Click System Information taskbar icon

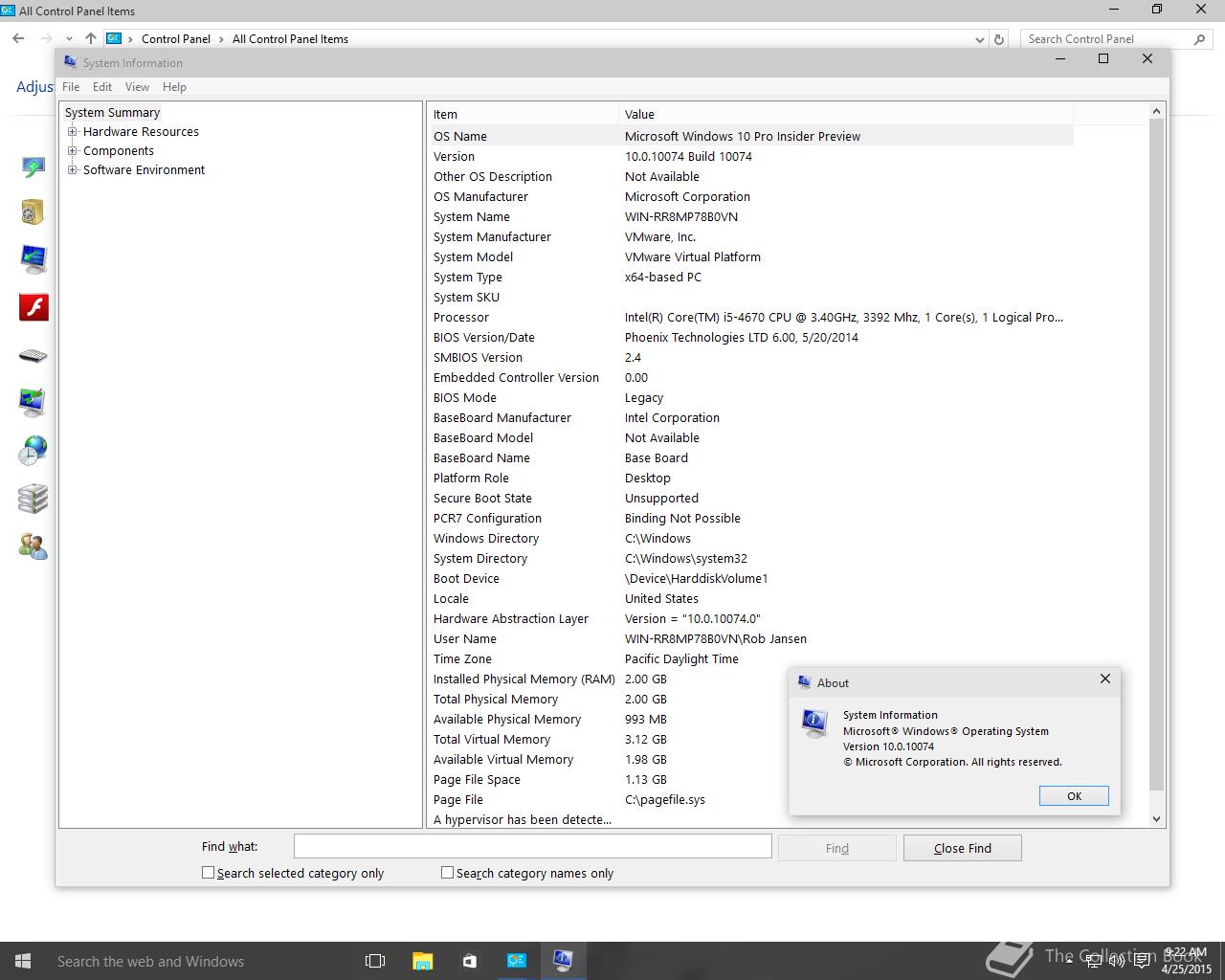[x=563, y=961]
